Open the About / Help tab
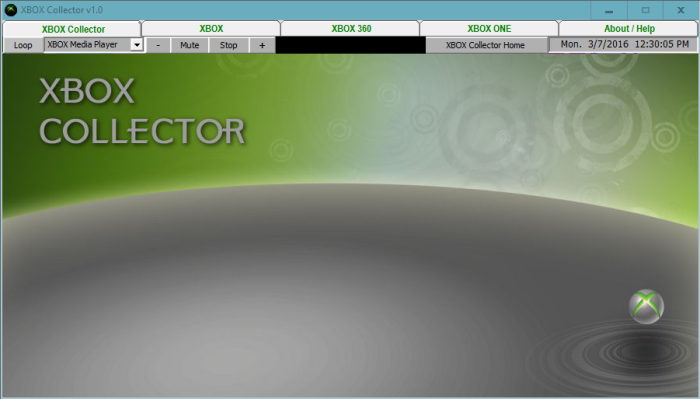Image resolution: width=700 pixels, height=399 pixels. tap(629, 29)
